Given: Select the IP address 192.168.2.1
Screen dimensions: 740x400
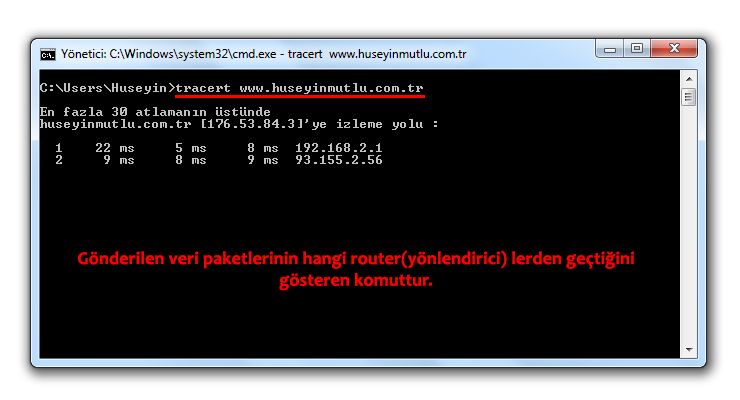Looking at the screenshot, I should 339,148.
